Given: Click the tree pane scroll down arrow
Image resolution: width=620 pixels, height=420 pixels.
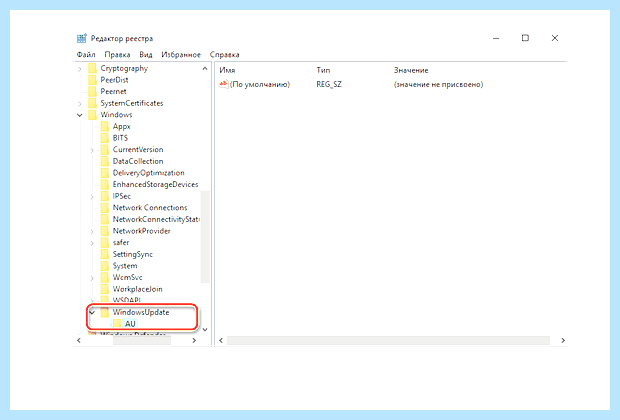Looking at the screenshot, I should click(205, 329).
